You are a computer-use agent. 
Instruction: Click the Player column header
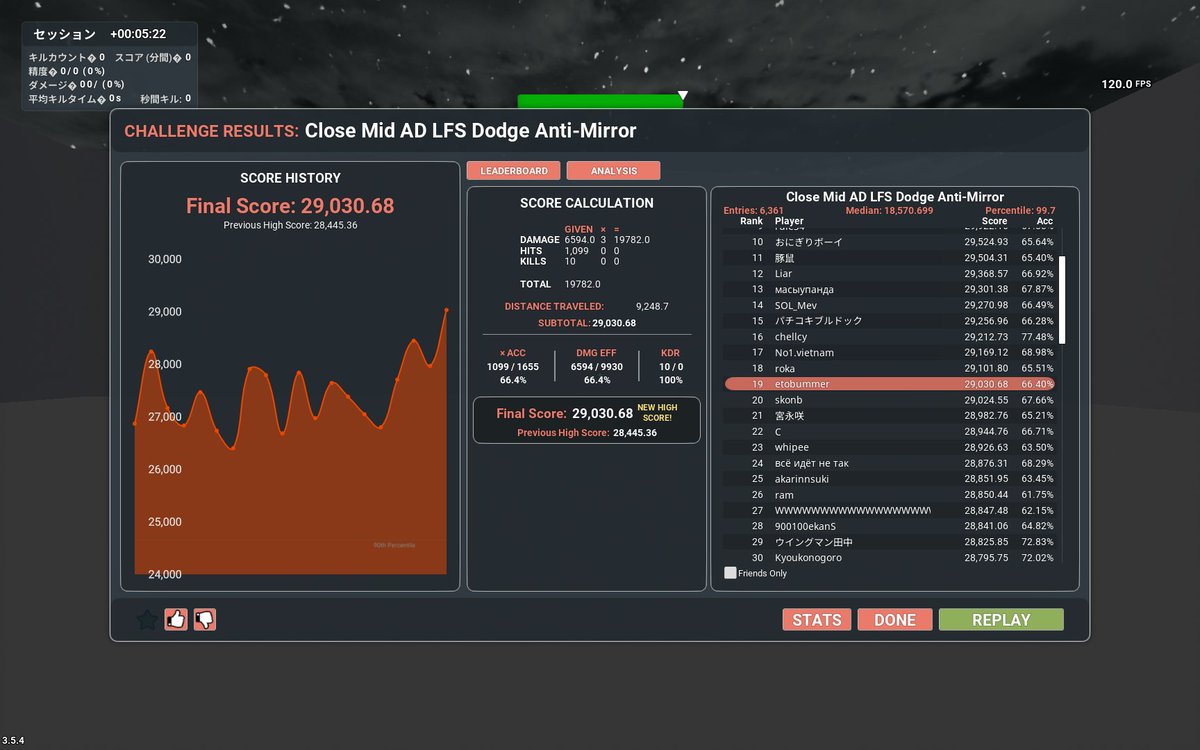tap(789, 221)
